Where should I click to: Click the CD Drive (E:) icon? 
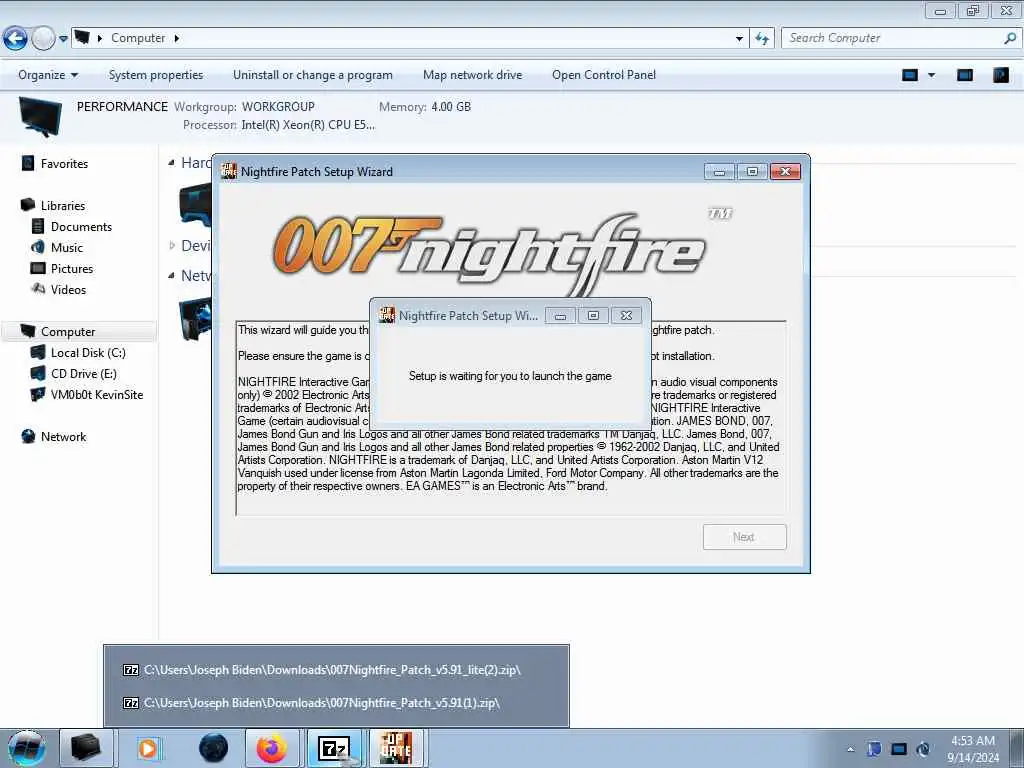38,374
